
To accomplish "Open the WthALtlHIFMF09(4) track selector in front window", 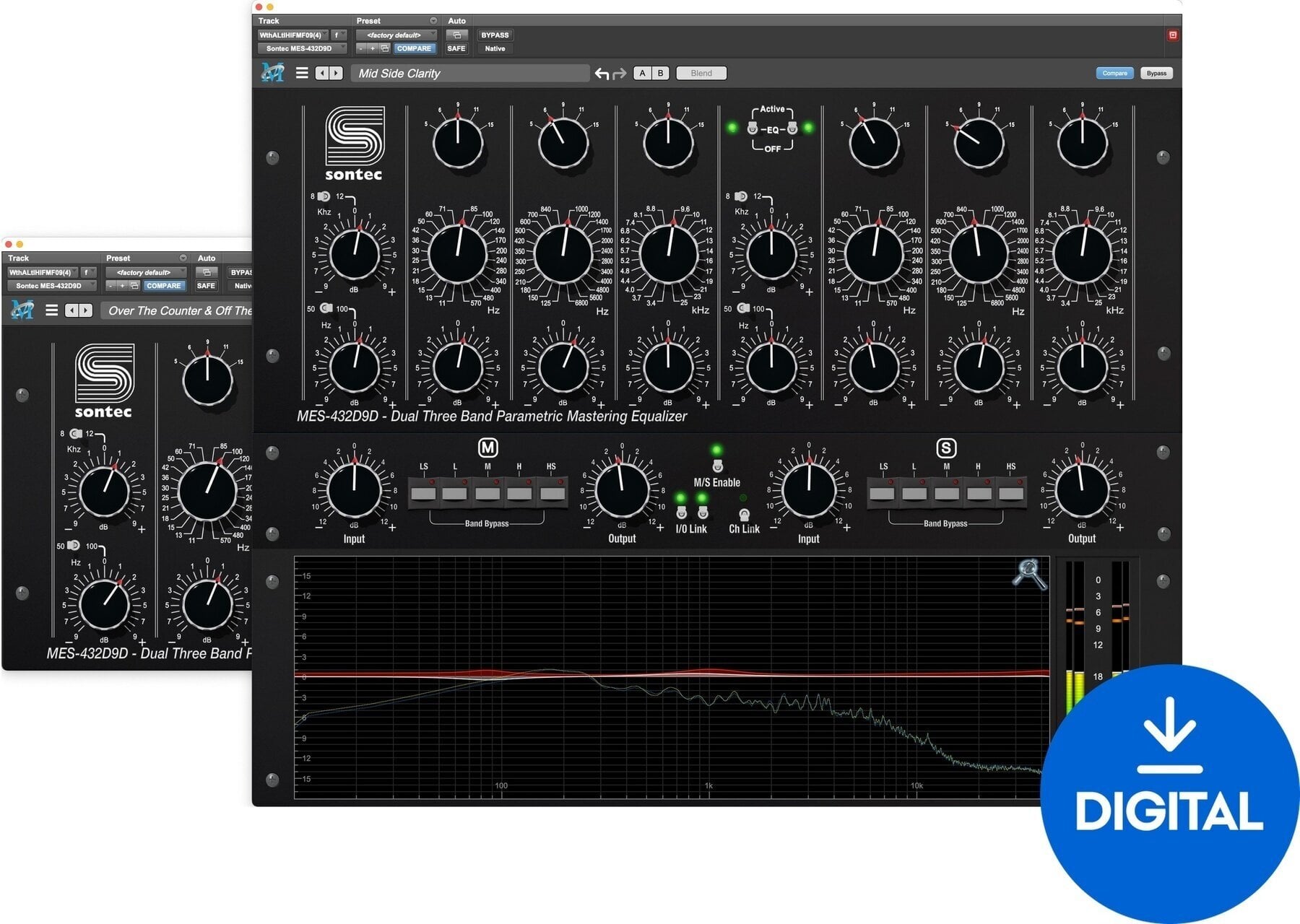I will tap(292, 35).
